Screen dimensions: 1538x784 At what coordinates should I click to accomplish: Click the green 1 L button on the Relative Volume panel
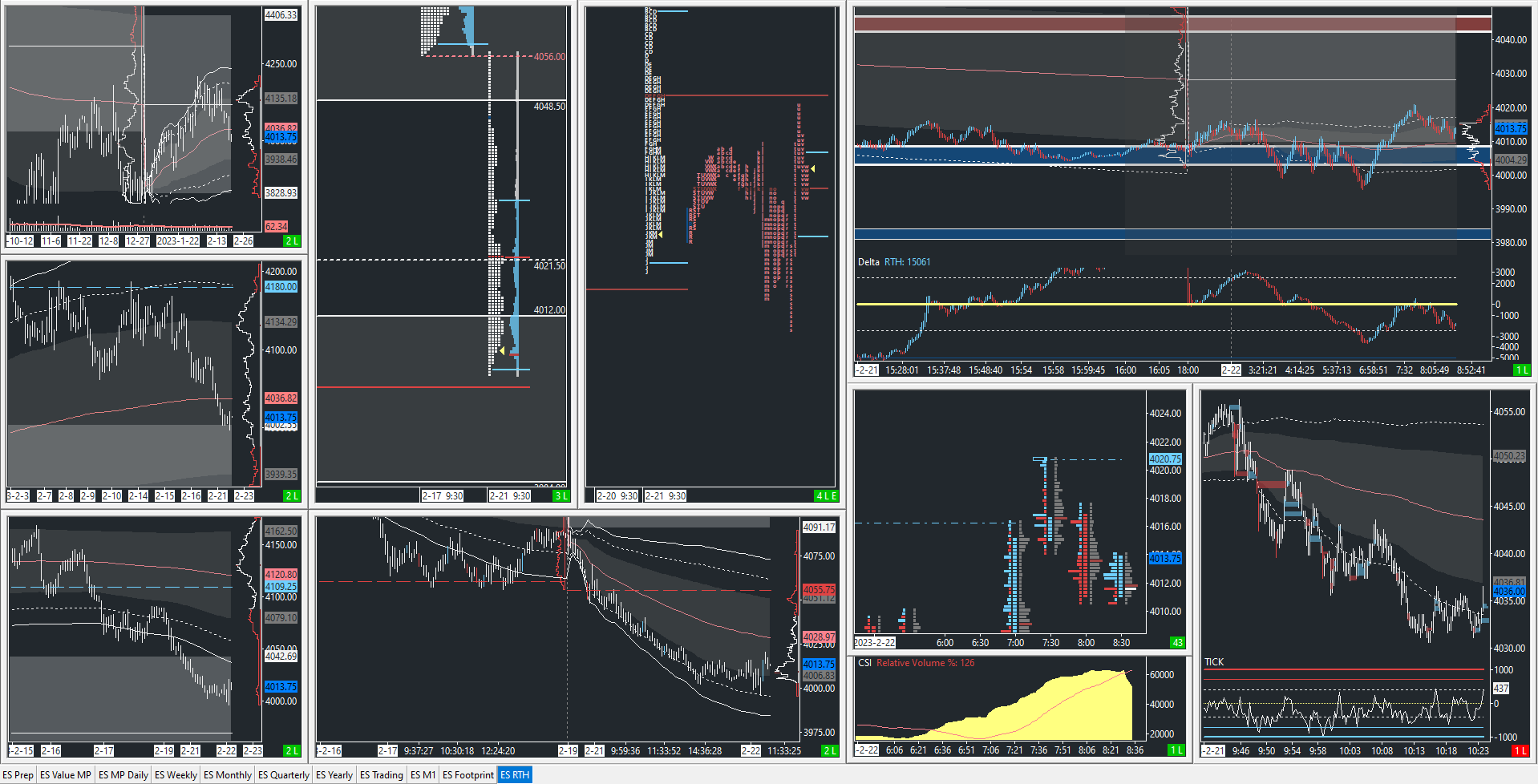point(1175,750)
